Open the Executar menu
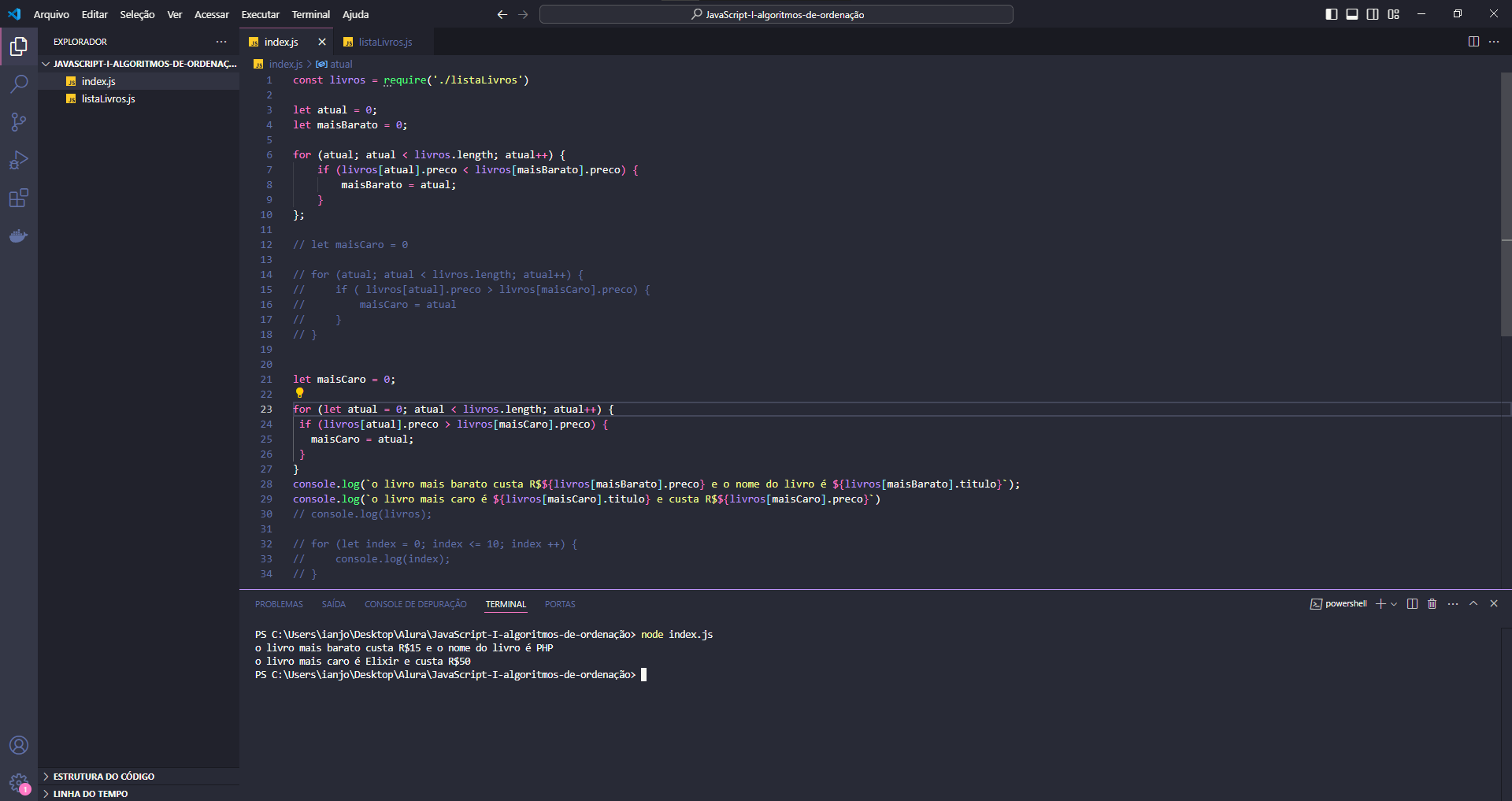 point(260,14)
